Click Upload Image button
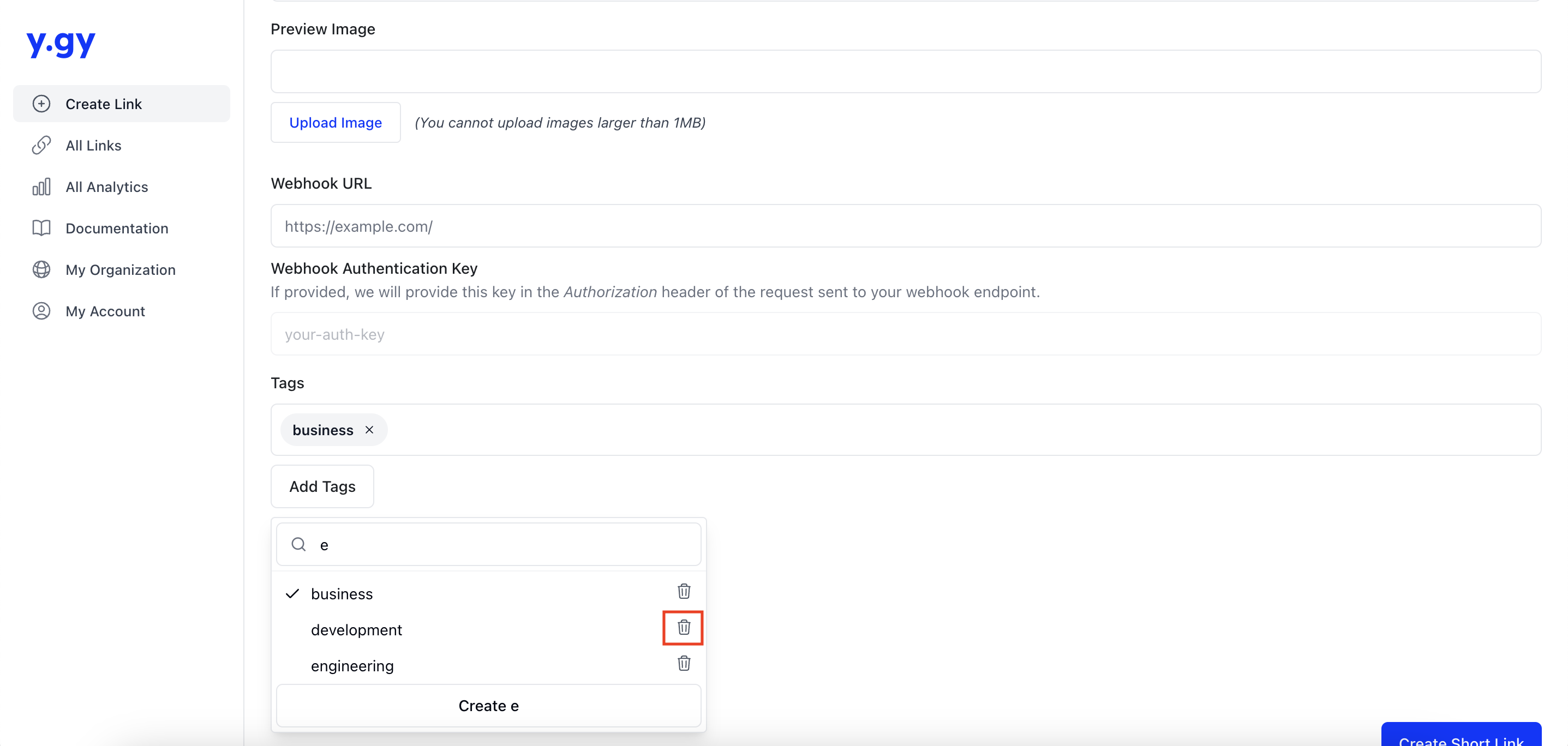The height and width of the screenshot is (746, 1568). click(335, 122)
